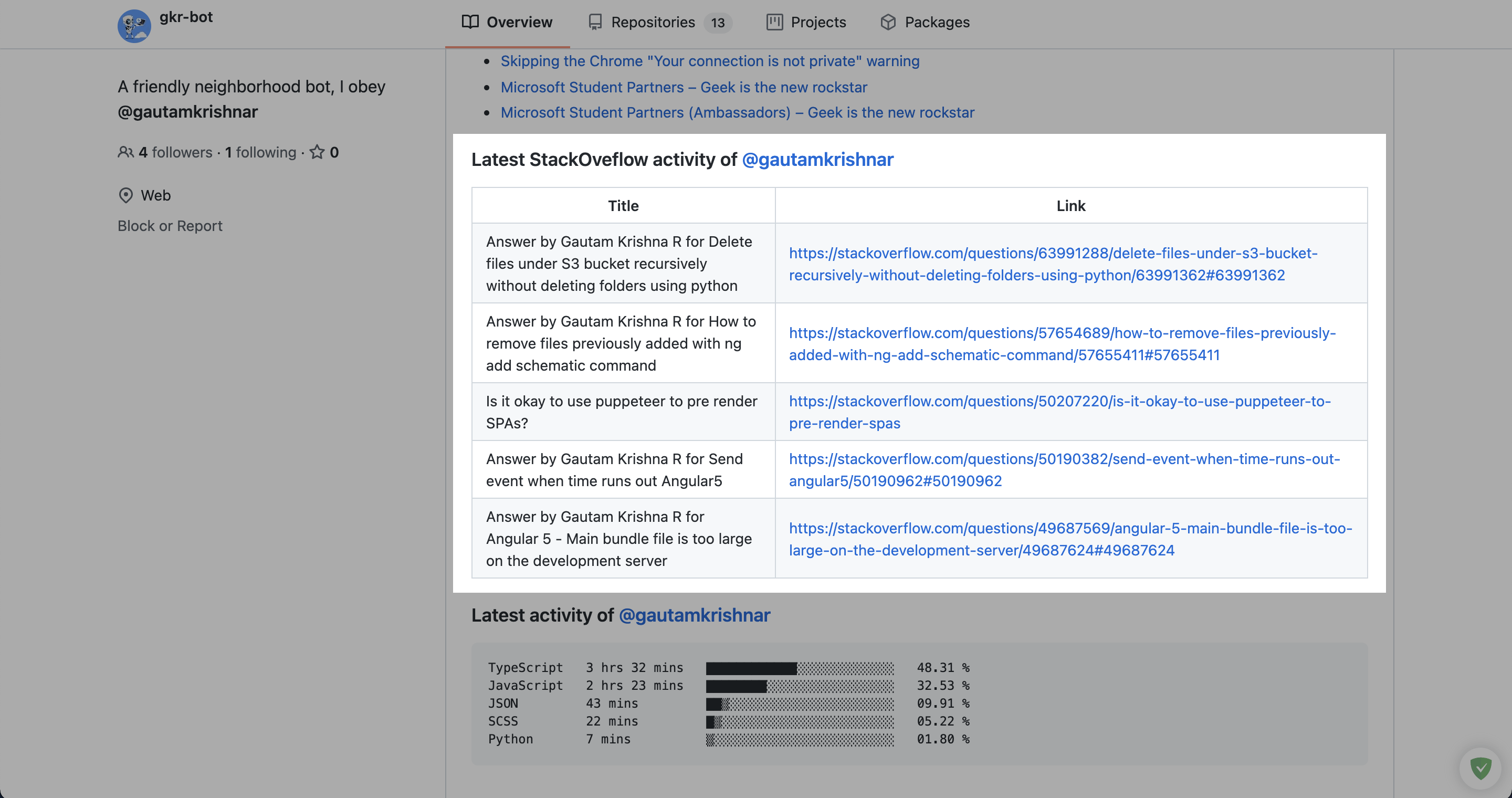Click the 01.80 % value
Viewport: 1512px width, 798px height.
pos(943,740)
